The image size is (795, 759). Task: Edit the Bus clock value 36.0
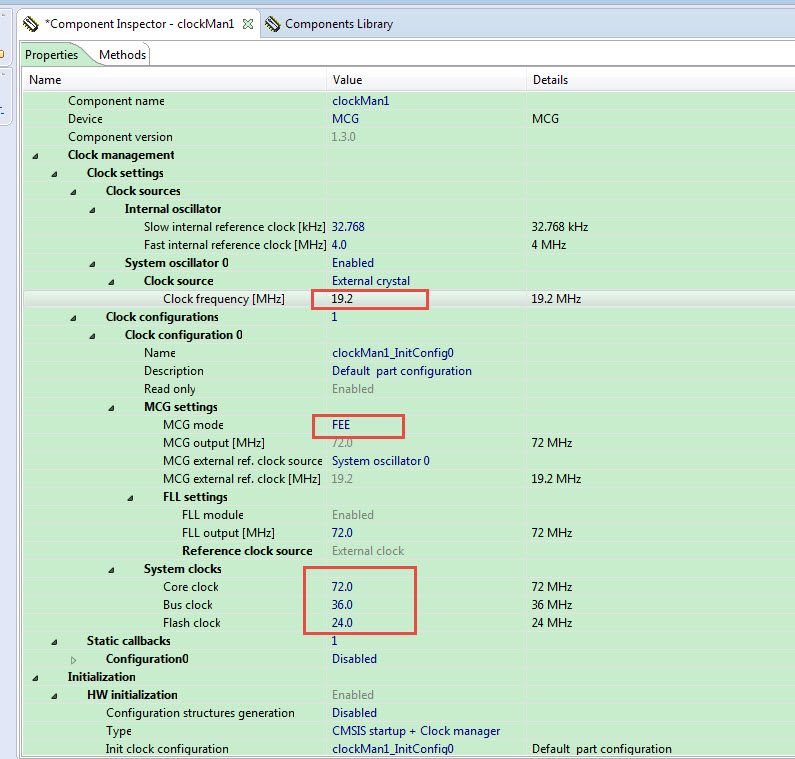(x=342, y=605)
